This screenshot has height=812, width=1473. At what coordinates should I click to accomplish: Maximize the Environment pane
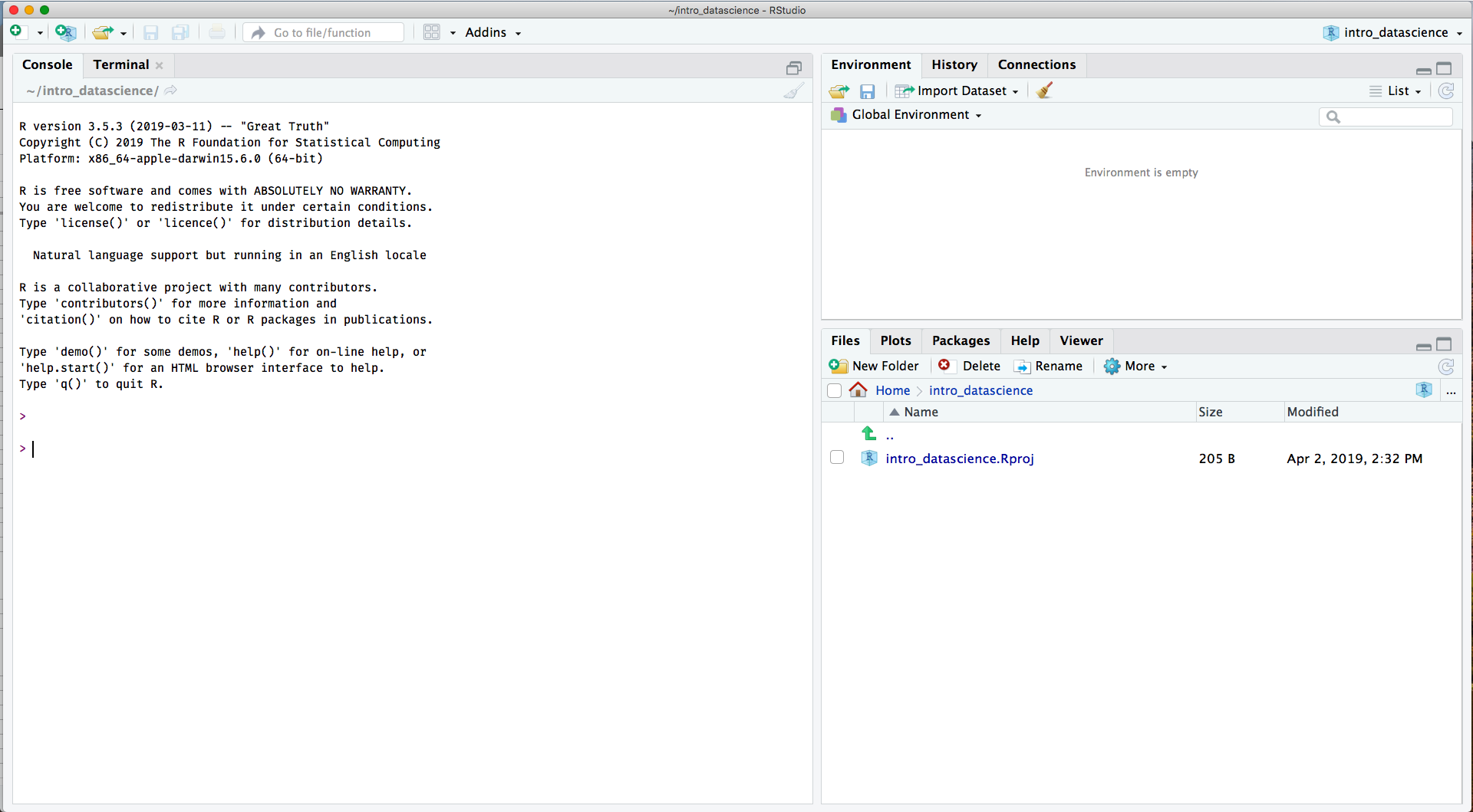tap(1444, 68)
